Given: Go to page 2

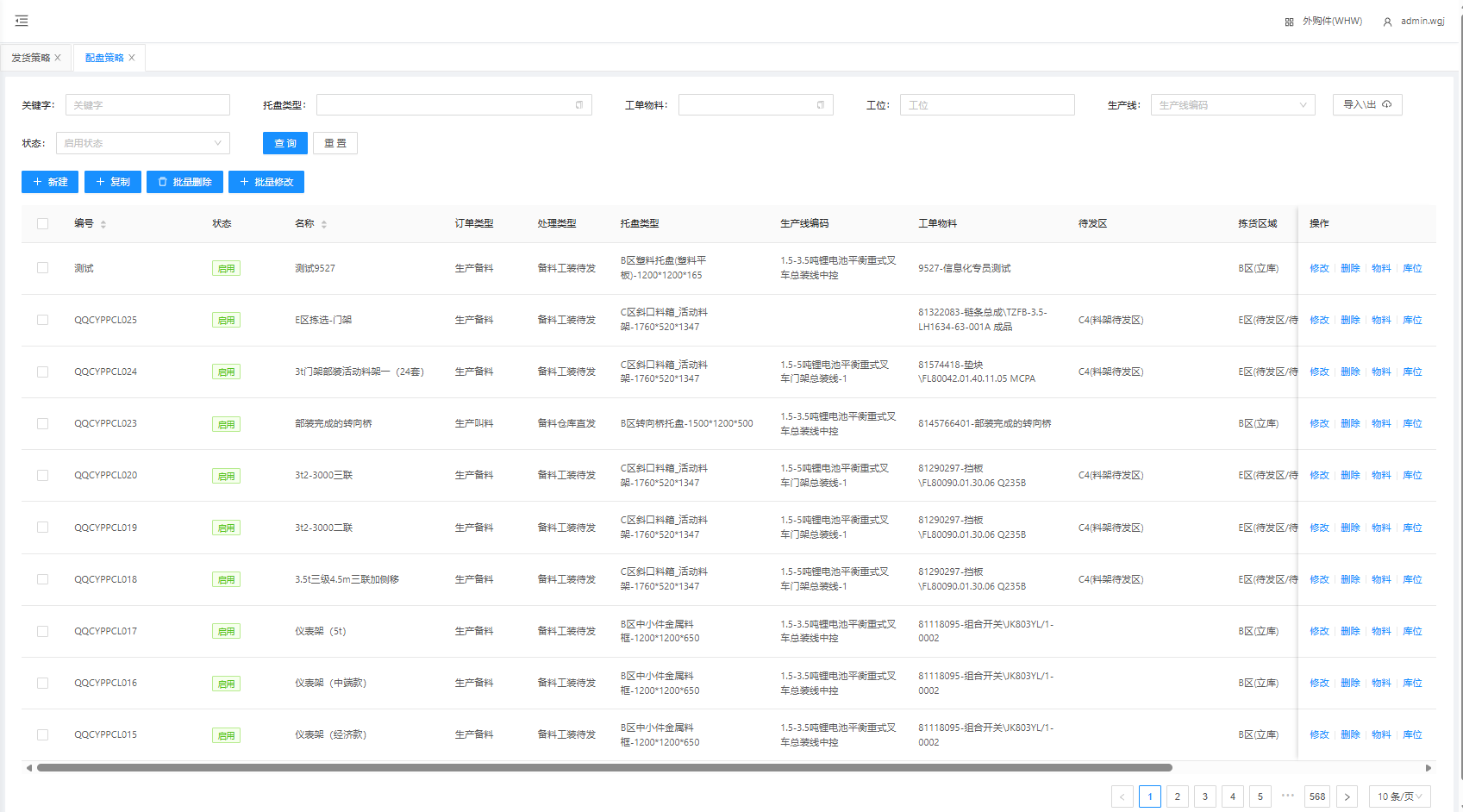Looking at the screenshot, I should click(x=1178, y=796).
